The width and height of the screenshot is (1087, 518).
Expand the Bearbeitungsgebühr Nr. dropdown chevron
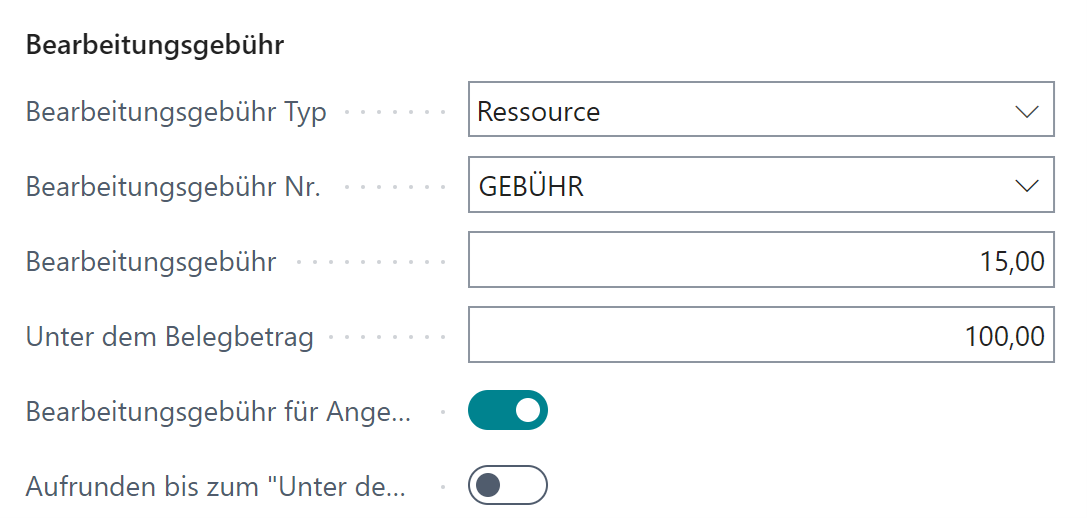pos(1027,186)
